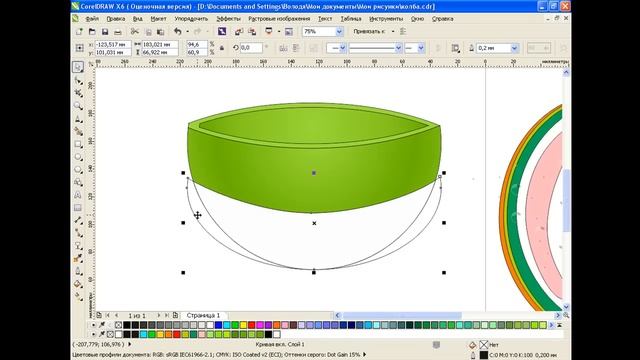Open the Справка menu

point(442,19)
